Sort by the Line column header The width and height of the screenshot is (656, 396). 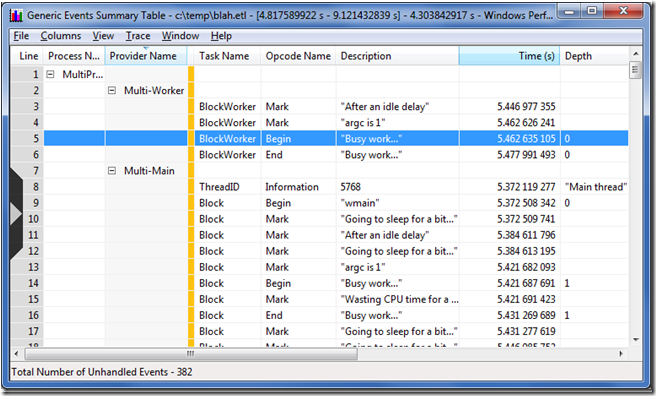28,56
